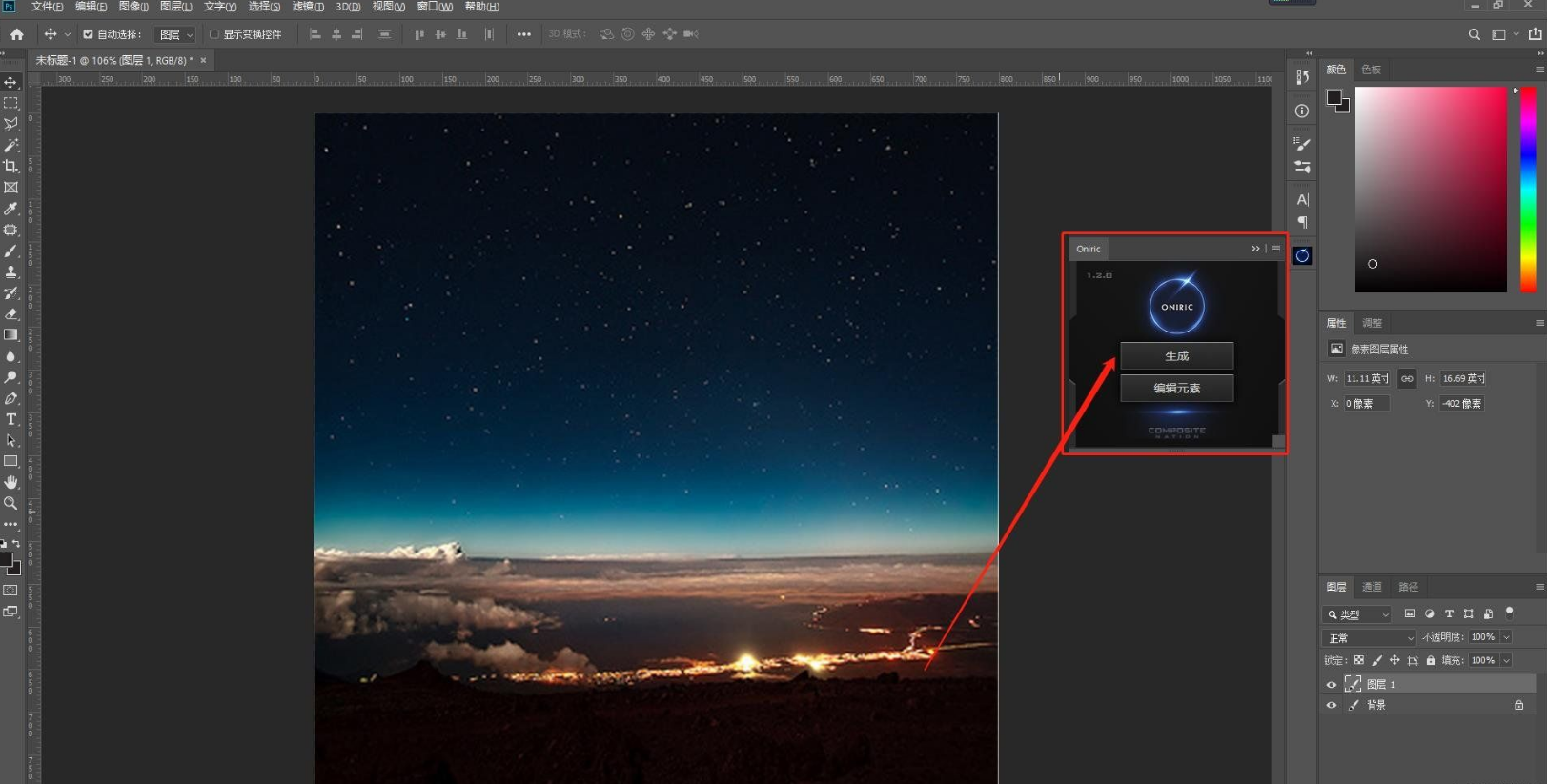
Task: Click the Home icon in options bar
Action: [x=17, y=34]
